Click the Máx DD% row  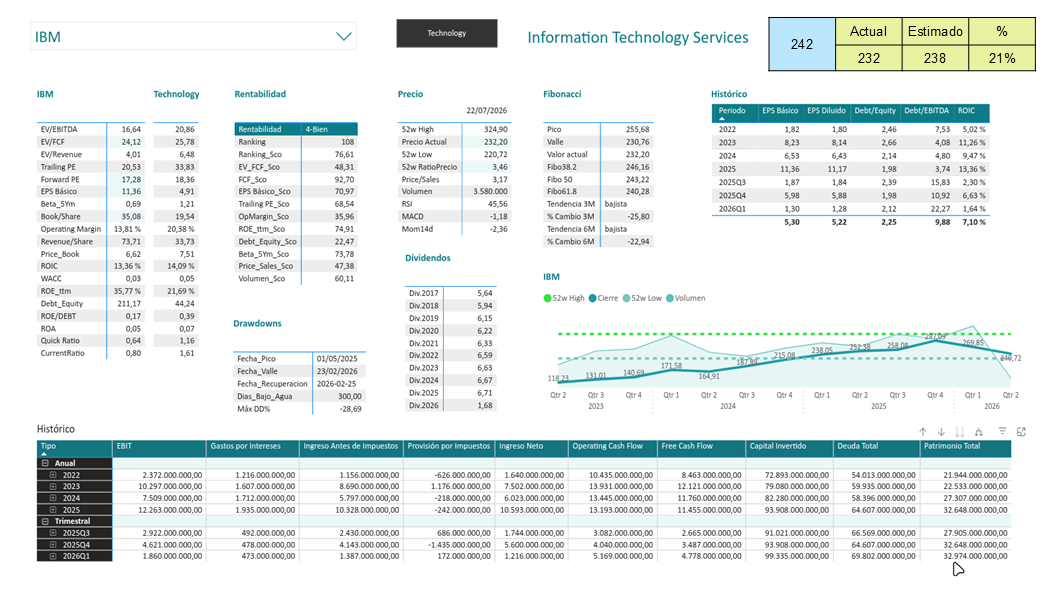300,409
